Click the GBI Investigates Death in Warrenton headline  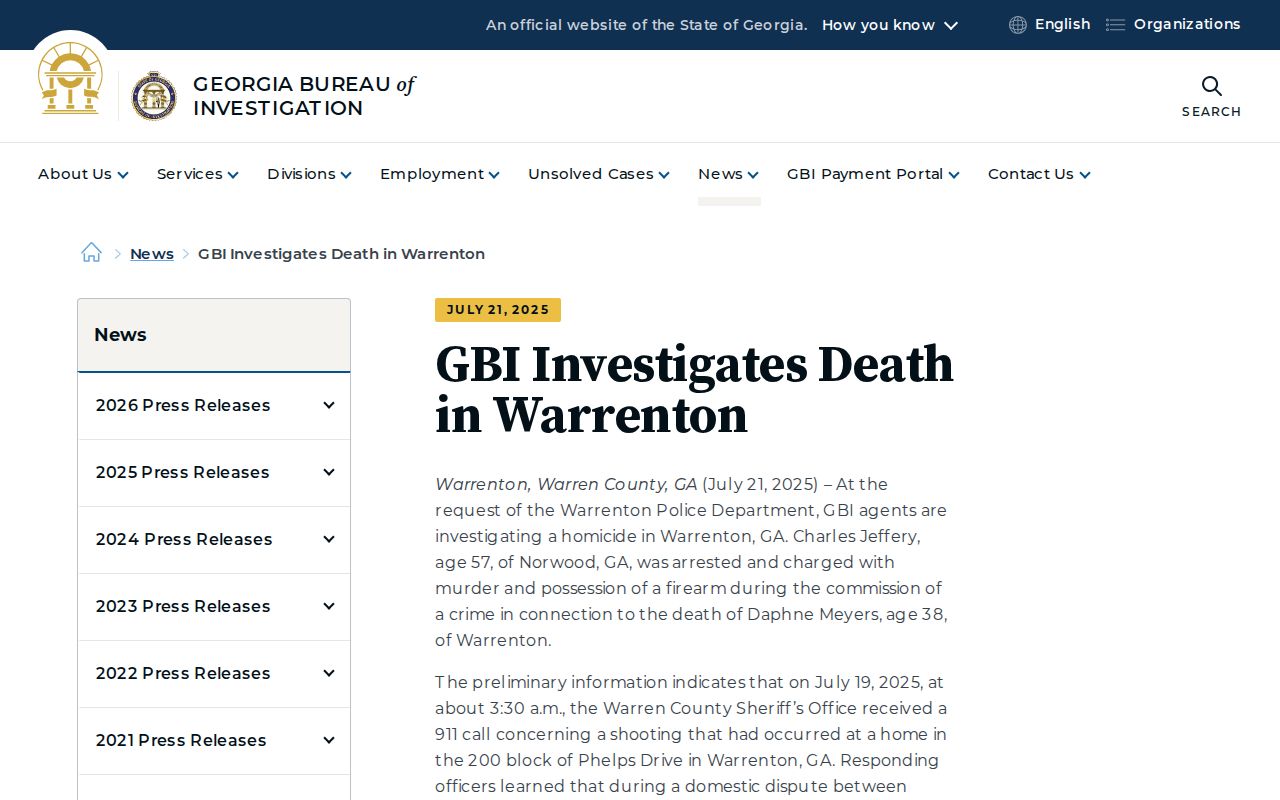pyautogui.click(x=694, y=390)
